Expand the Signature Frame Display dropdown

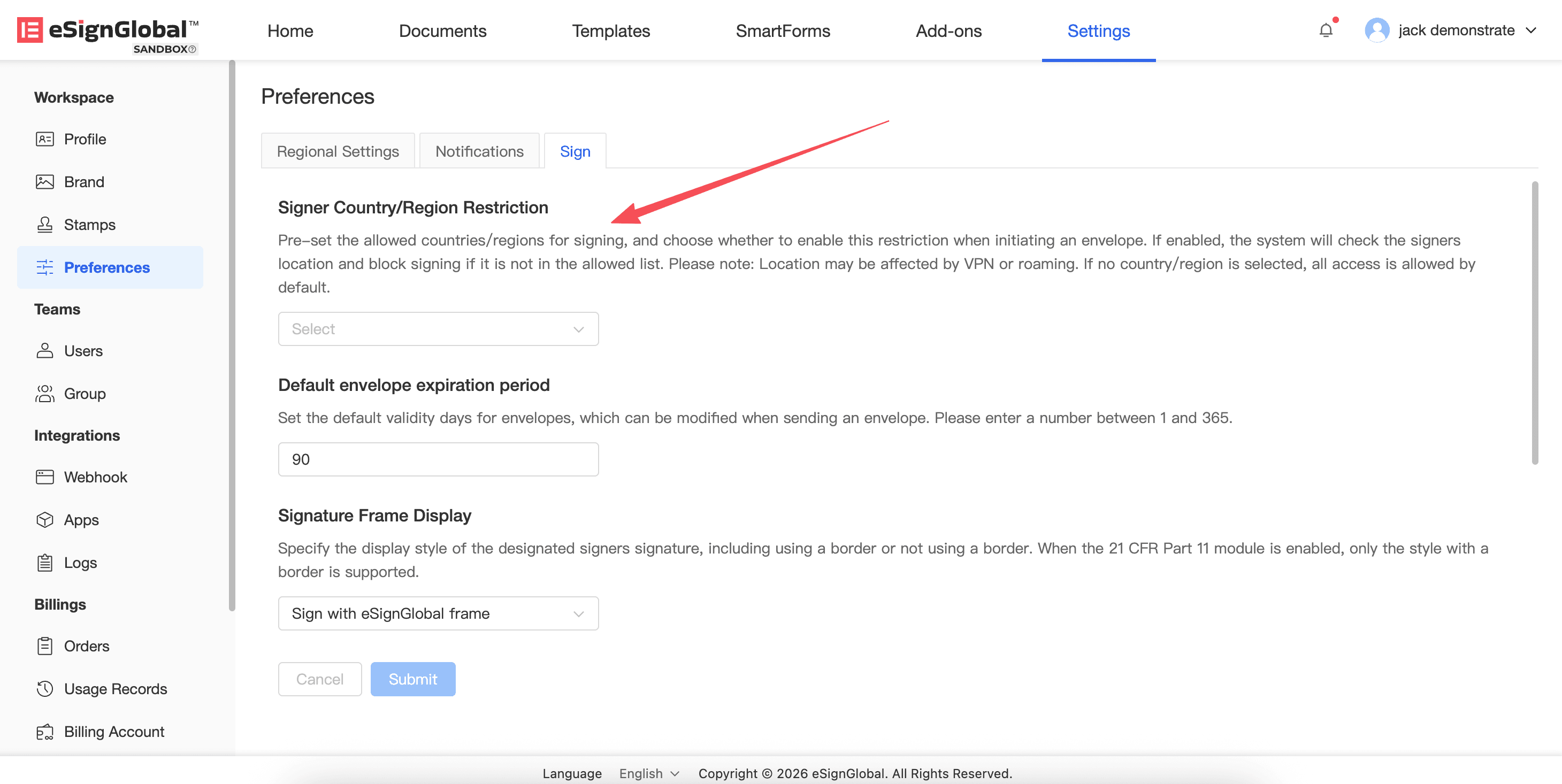click(438, 613)
